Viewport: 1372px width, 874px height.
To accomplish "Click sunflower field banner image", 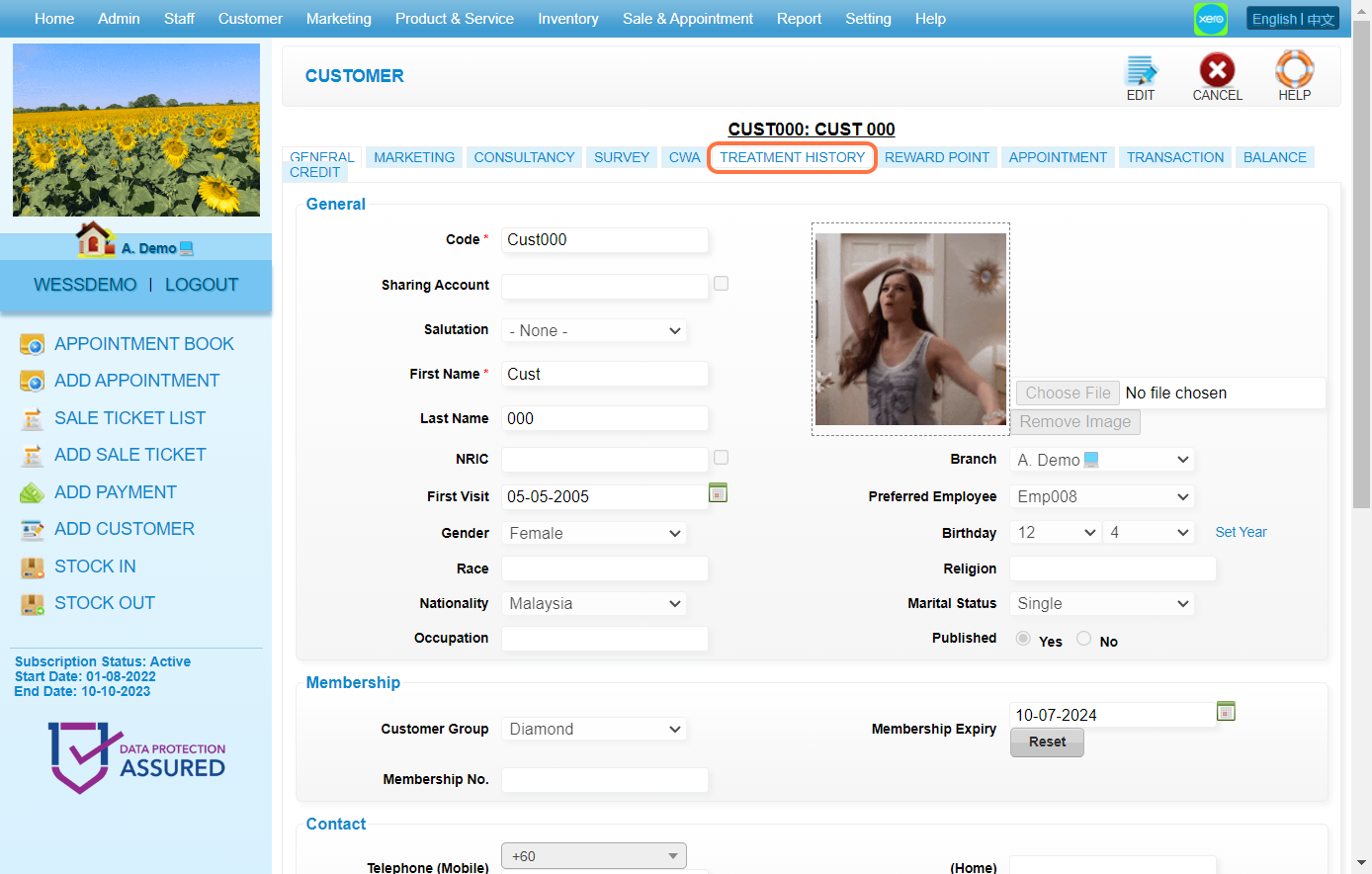I will tap(136, 130).
